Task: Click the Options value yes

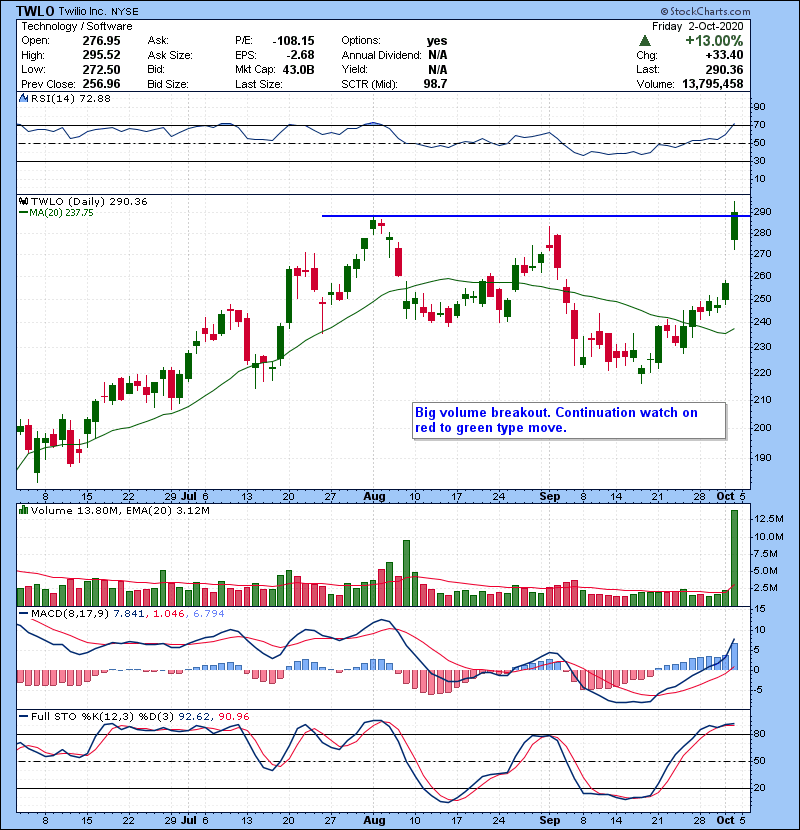Action: tap(437, 41)
